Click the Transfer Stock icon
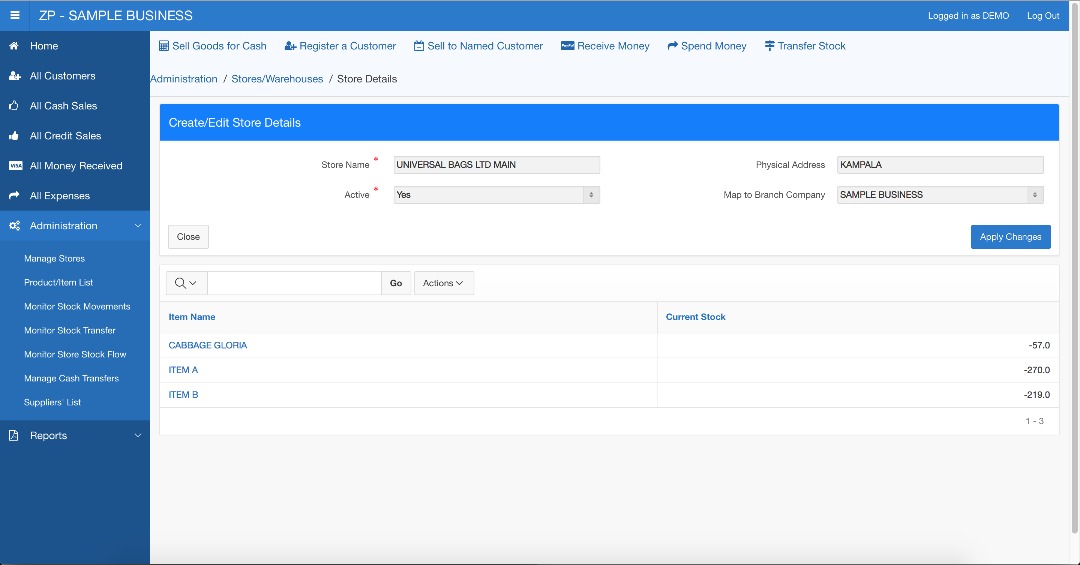This screenshot has height=565, width=1080. click(x=769, y=46)
